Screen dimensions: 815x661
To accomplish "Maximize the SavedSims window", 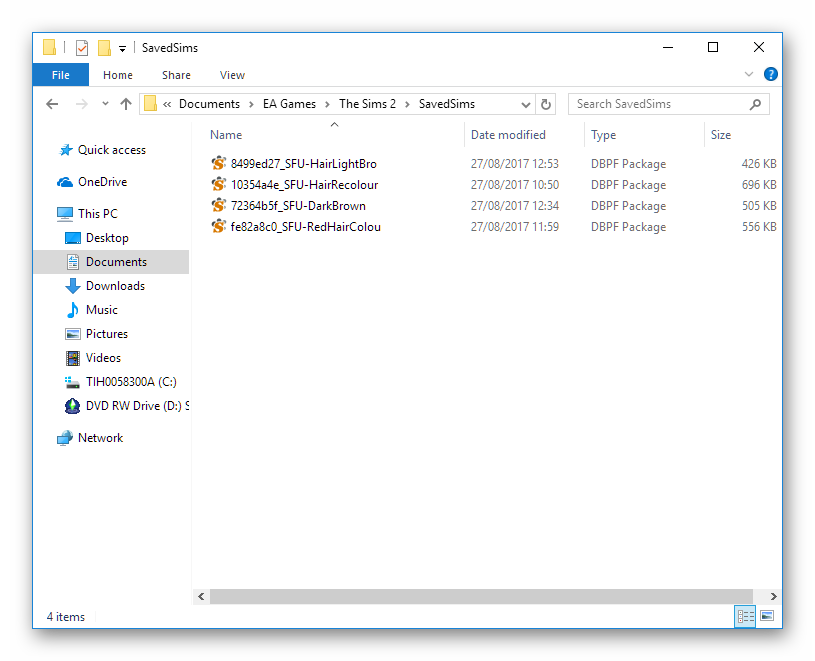I will tap(713, 48).
